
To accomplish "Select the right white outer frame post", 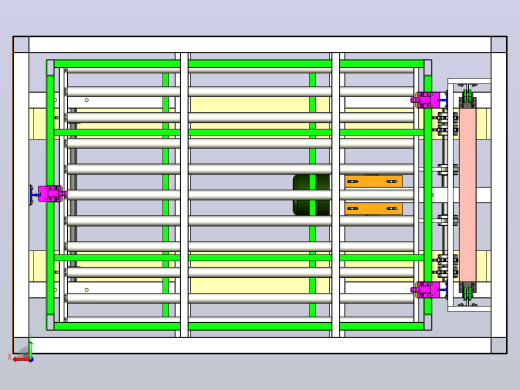I will pos(499,195).
